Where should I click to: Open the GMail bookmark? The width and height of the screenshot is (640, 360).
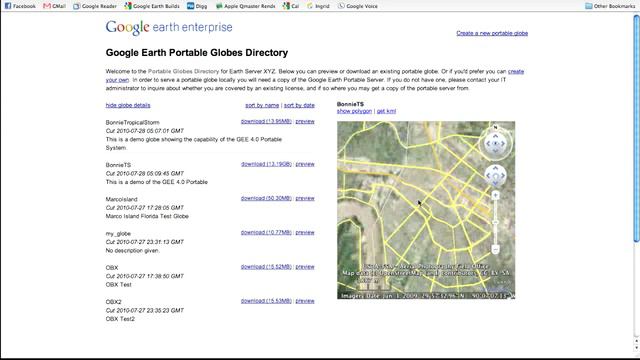pyautogui.click(x=54, y=6)
